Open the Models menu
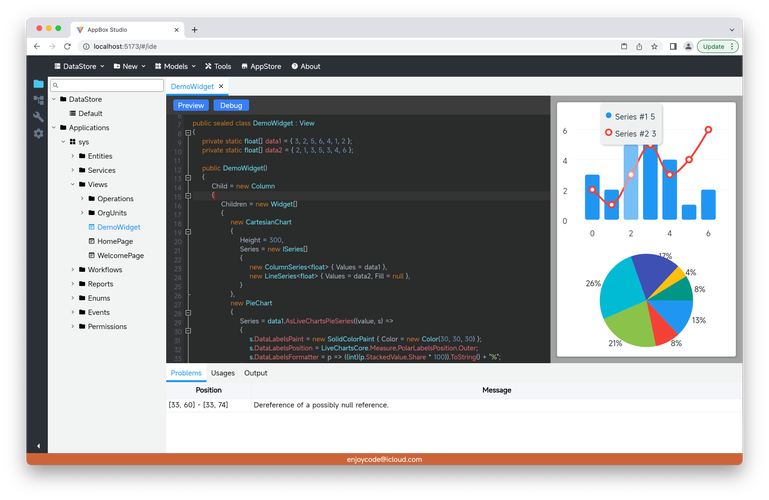 (175, 66)
